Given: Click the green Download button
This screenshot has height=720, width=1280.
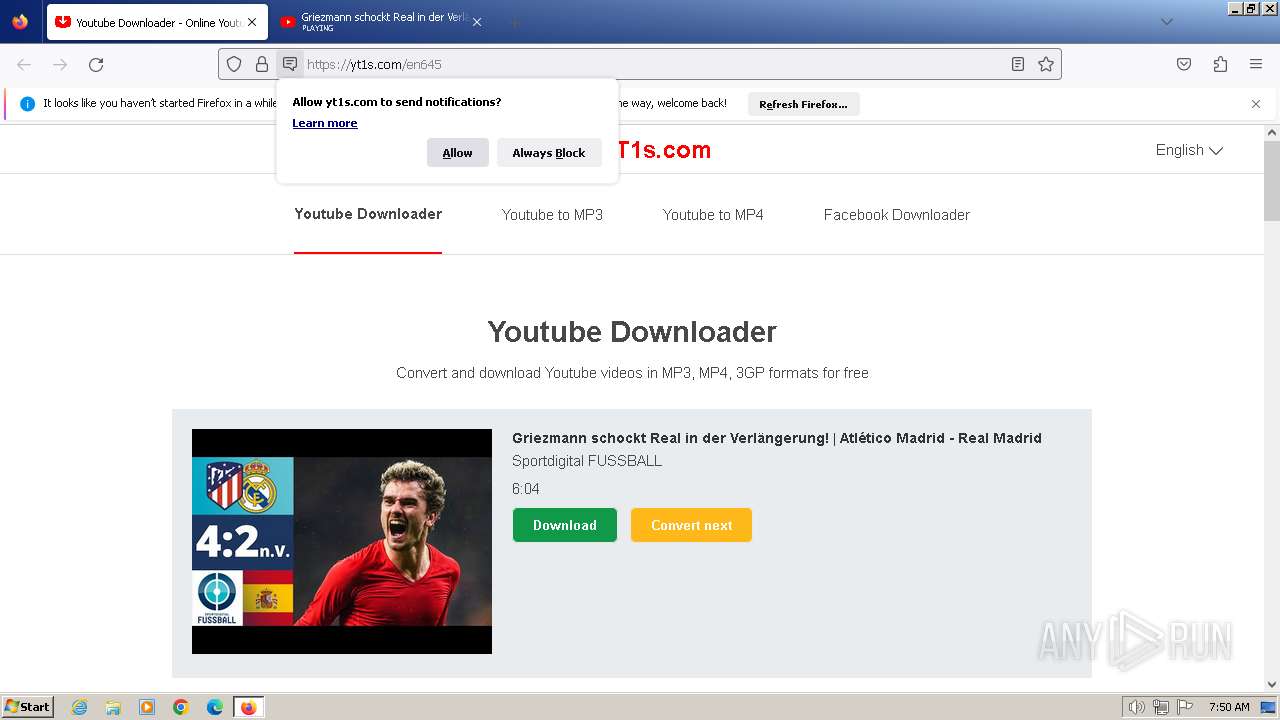Looking at the screenshot, I should [565, 525].
